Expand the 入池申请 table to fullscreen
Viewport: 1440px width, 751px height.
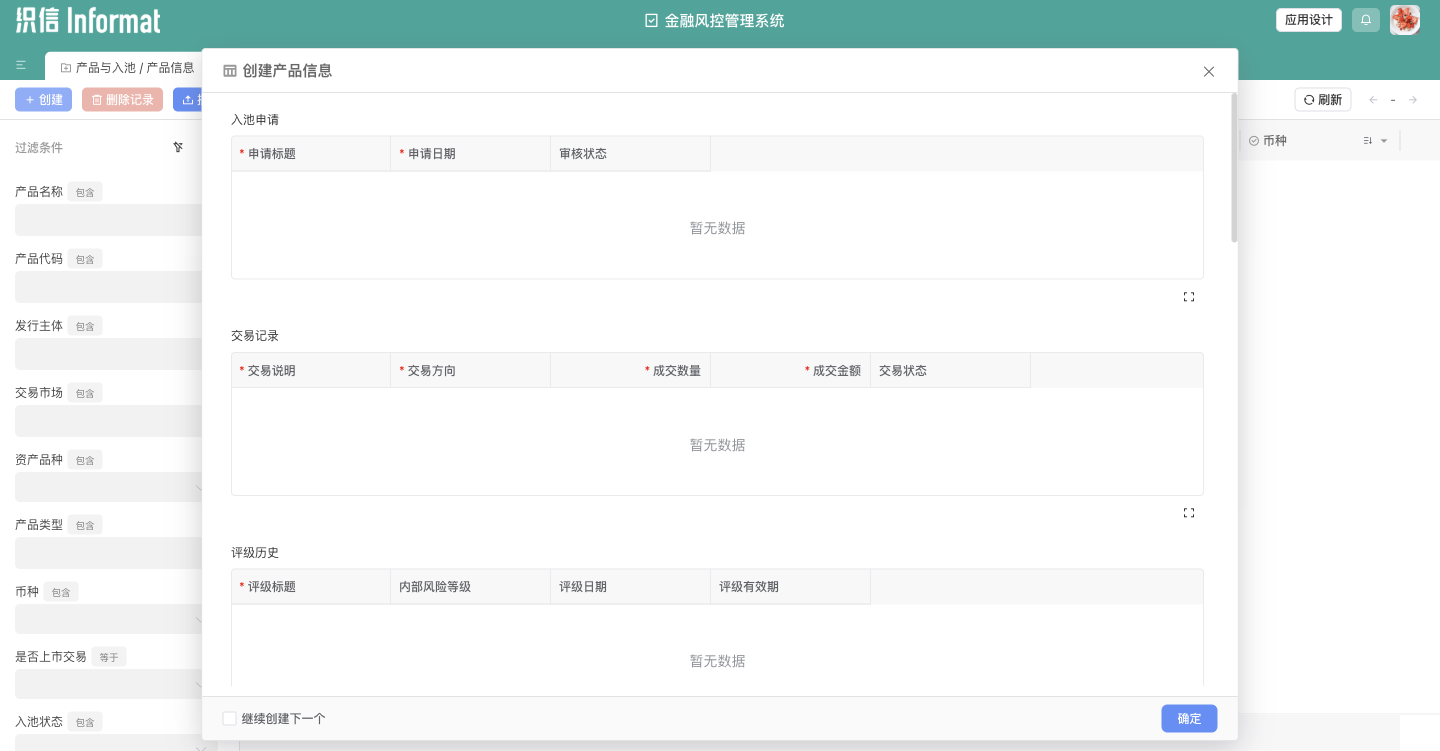point(1189,297)
